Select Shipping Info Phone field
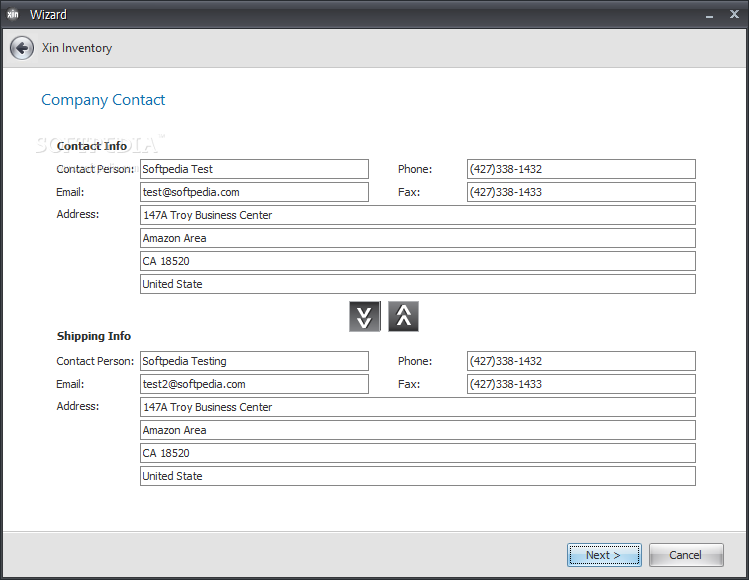Viewport: 749px width, 580px height. point(581,361)
